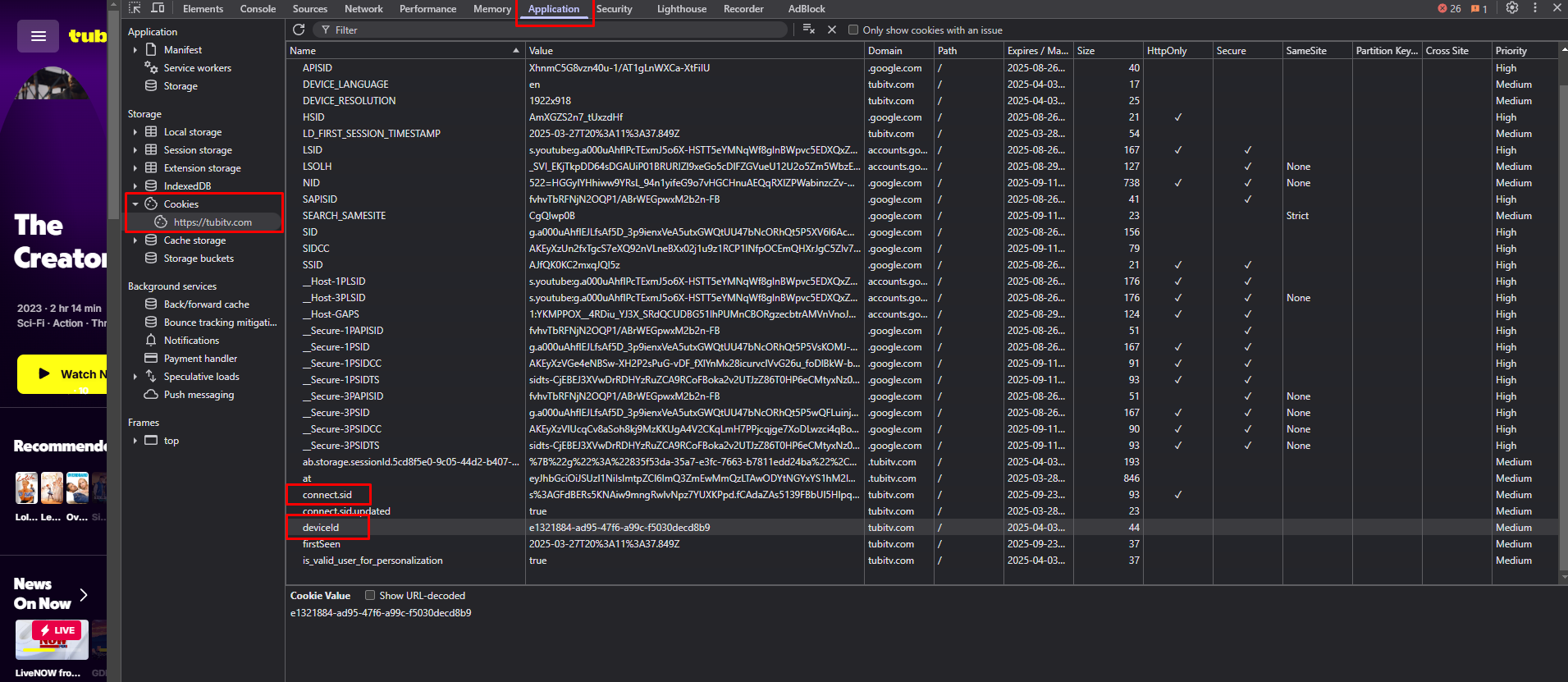Expand Session storage arrow

[x=135, y=150]
